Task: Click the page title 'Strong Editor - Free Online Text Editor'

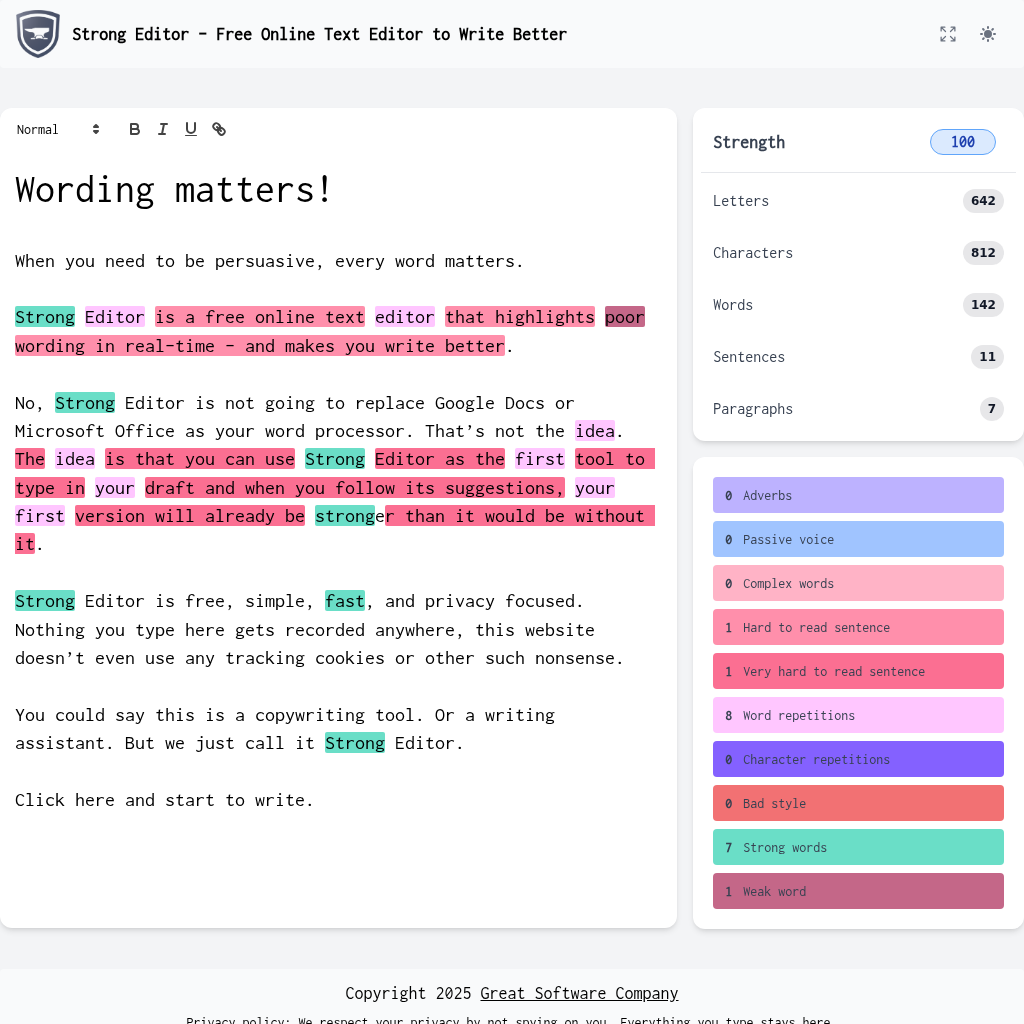Action: [319, 34]
